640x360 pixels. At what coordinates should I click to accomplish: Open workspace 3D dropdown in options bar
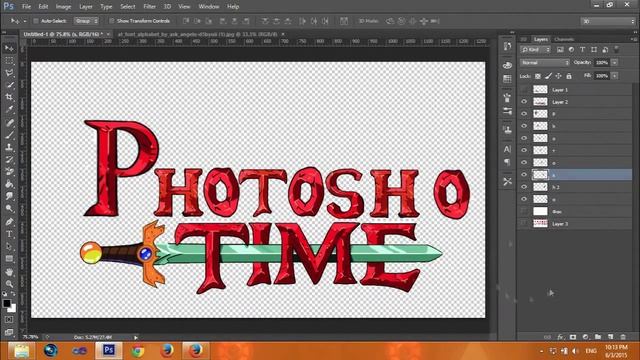coord(608,21)
